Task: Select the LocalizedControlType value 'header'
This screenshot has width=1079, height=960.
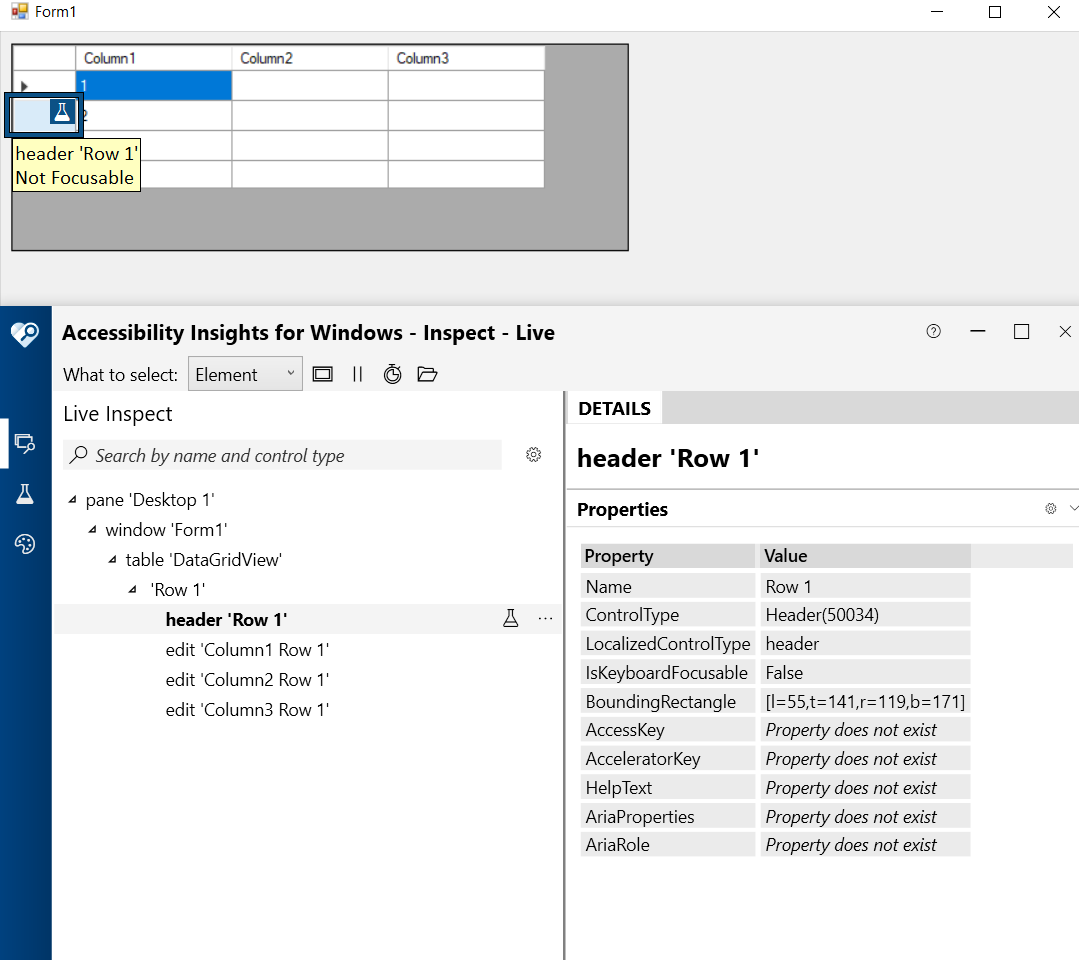Action: pyautogui.click(x=865, y=643)
